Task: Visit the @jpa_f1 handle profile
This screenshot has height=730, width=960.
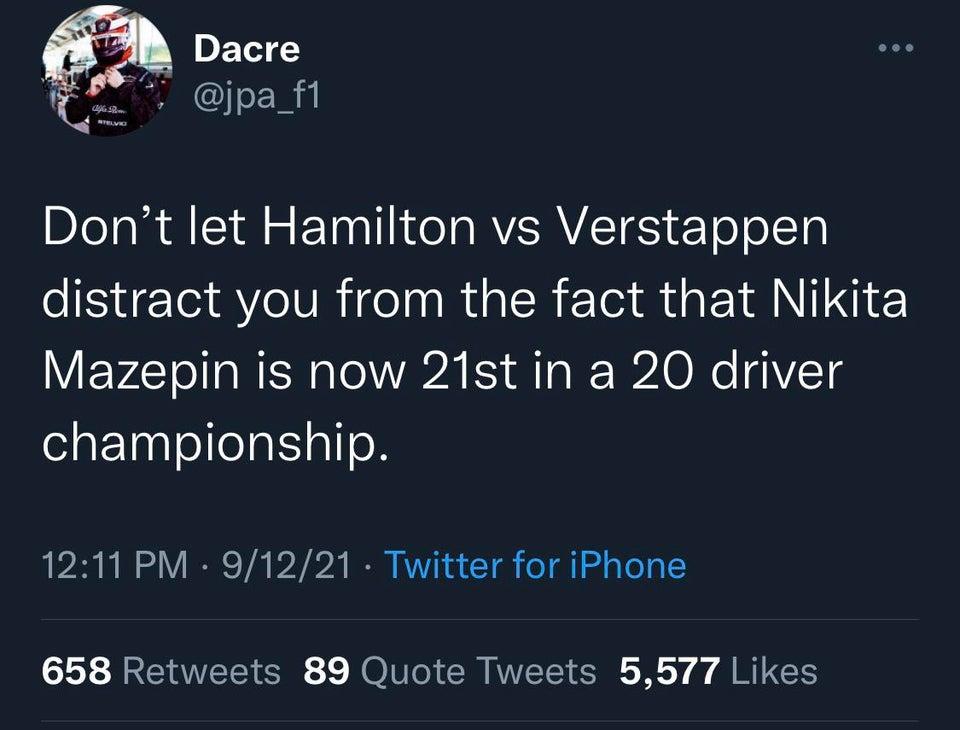Action: pyautogui.click(x=257, y=95)
